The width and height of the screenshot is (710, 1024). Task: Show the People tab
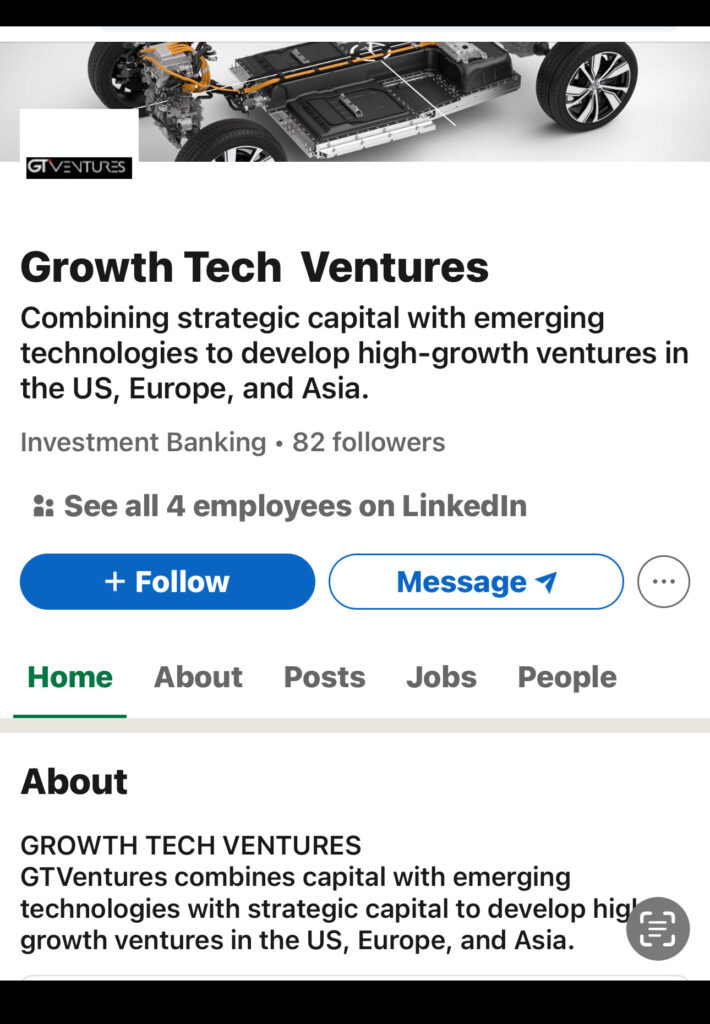[x=567, y=677]
